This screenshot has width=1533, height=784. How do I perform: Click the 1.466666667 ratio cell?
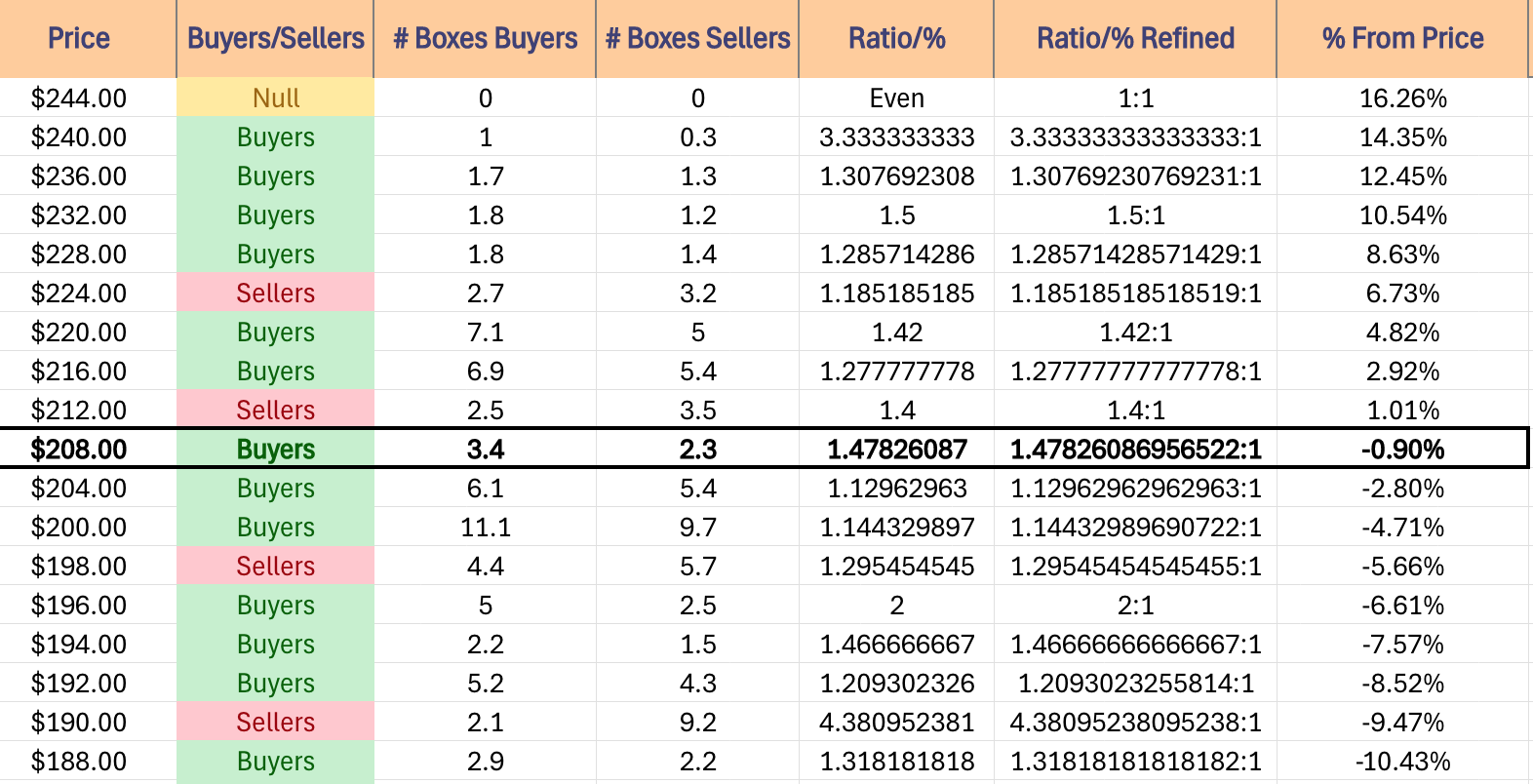(x=896, y=644)
